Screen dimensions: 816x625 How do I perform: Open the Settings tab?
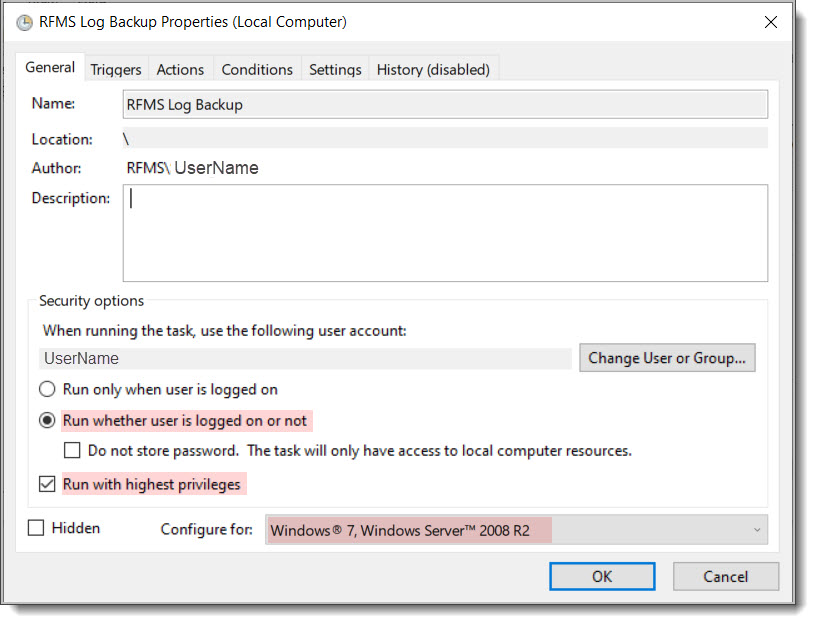coord(334,69)
